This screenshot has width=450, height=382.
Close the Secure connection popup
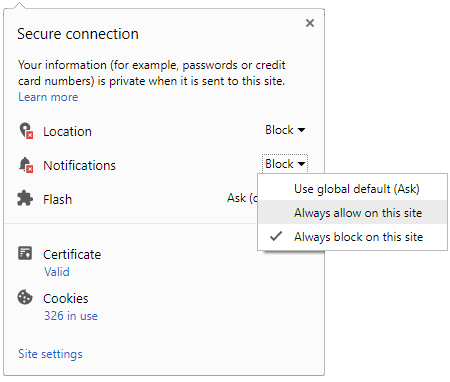click(x=310, y=23)
